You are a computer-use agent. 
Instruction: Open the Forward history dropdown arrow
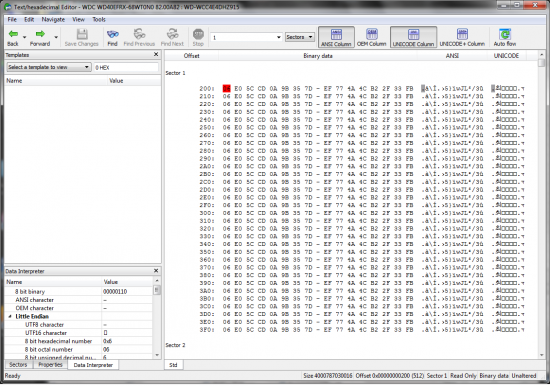point(56,37)
